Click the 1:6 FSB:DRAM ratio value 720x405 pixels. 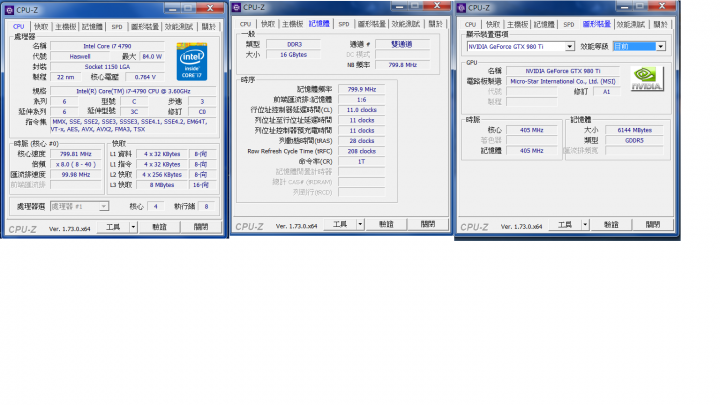point(362,100)
